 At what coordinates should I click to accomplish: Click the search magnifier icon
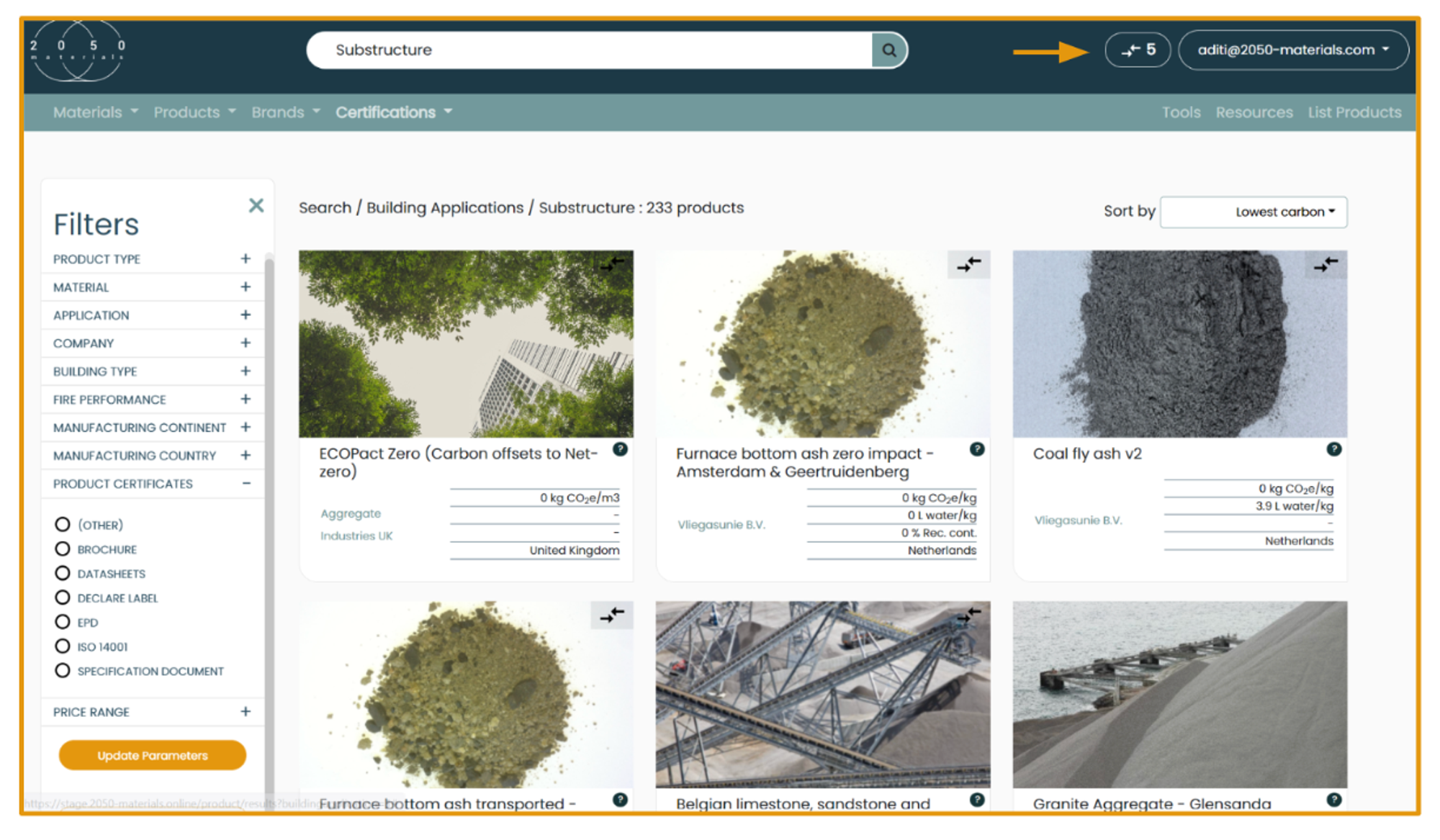[x=889, y=50]
